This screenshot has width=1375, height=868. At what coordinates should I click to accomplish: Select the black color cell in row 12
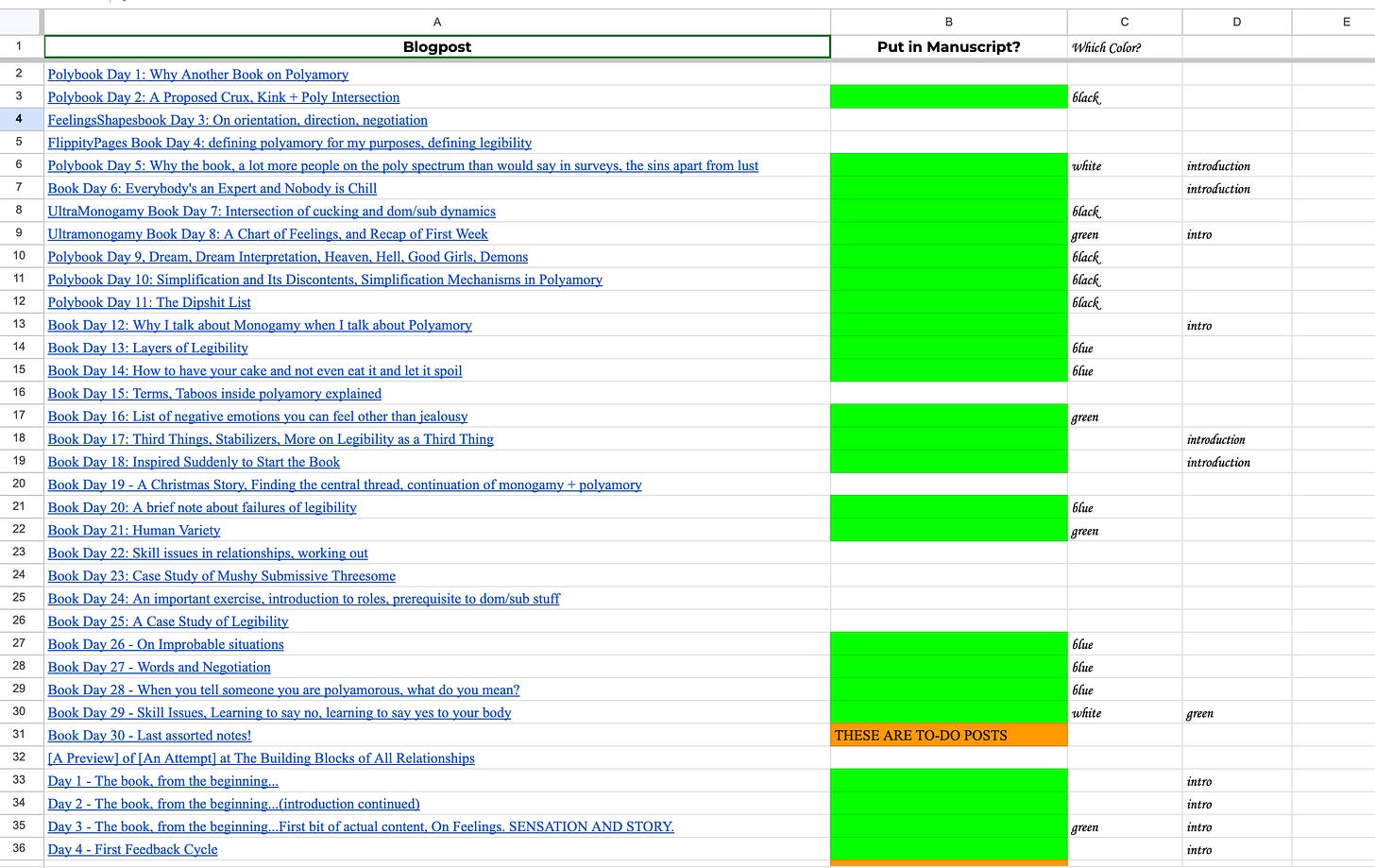point(1125,302)
